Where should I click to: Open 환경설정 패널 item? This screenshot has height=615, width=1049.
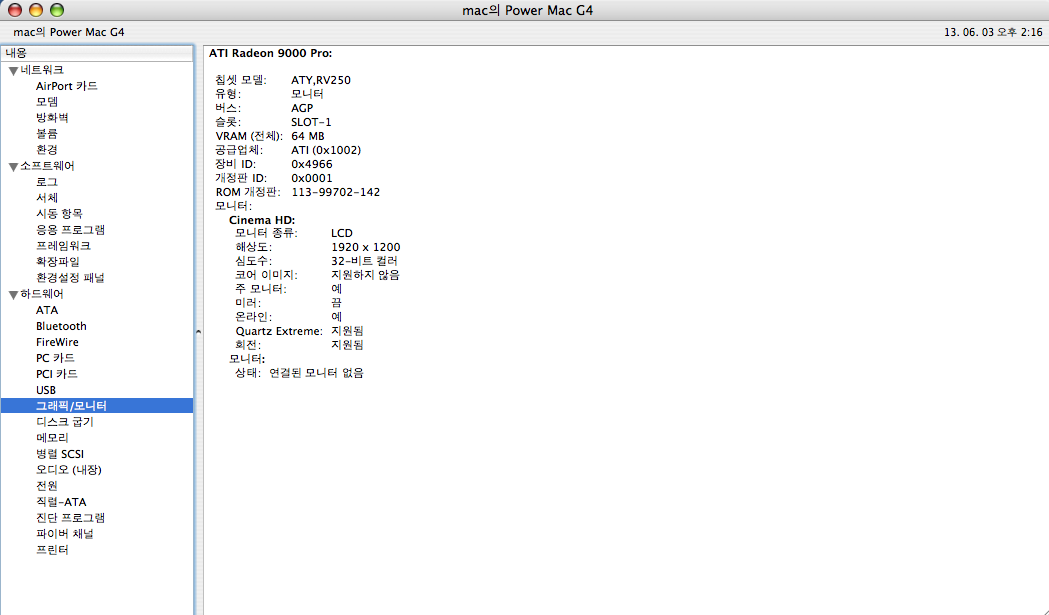pyautogui.click(x=70, y=278)
